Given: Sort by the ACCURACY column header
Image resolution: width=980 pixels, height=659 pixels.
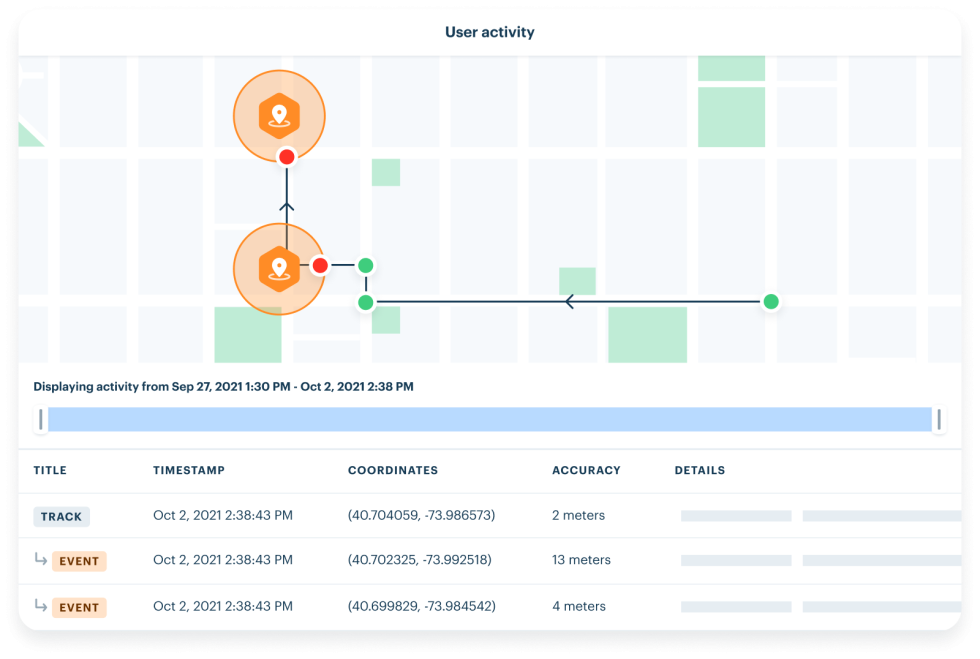Looking at the screenshot, I should point(586,470).
